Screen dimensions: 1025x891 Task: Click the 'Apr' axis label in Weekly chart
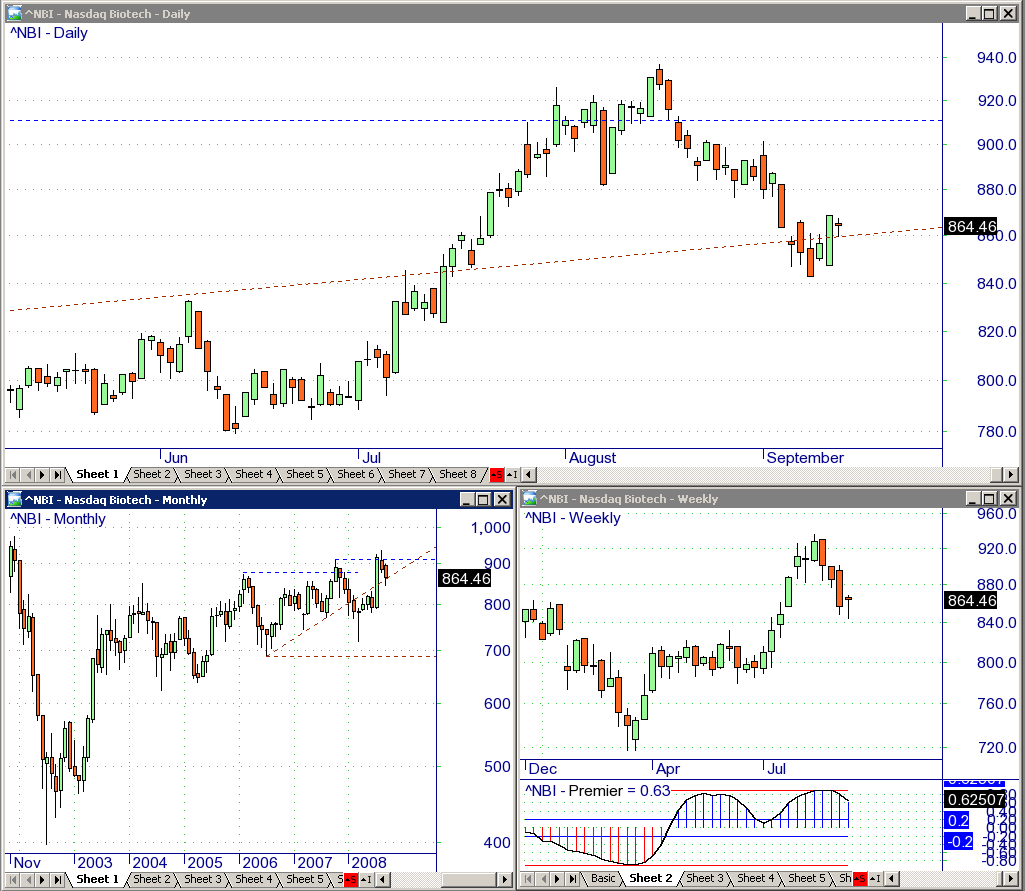tap(668, 769)
